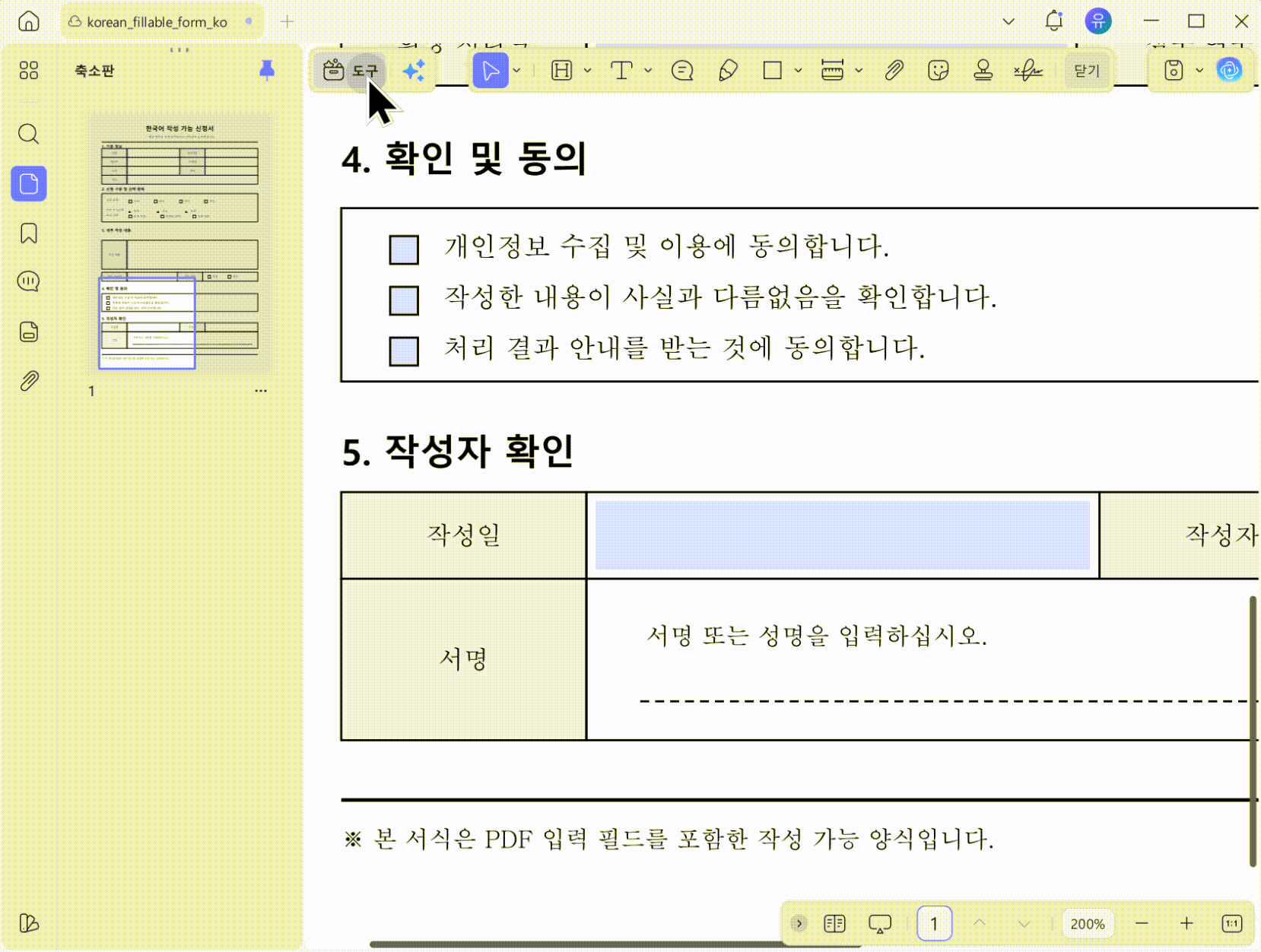Switch to korean_fillable_form_ko tab

162,22
